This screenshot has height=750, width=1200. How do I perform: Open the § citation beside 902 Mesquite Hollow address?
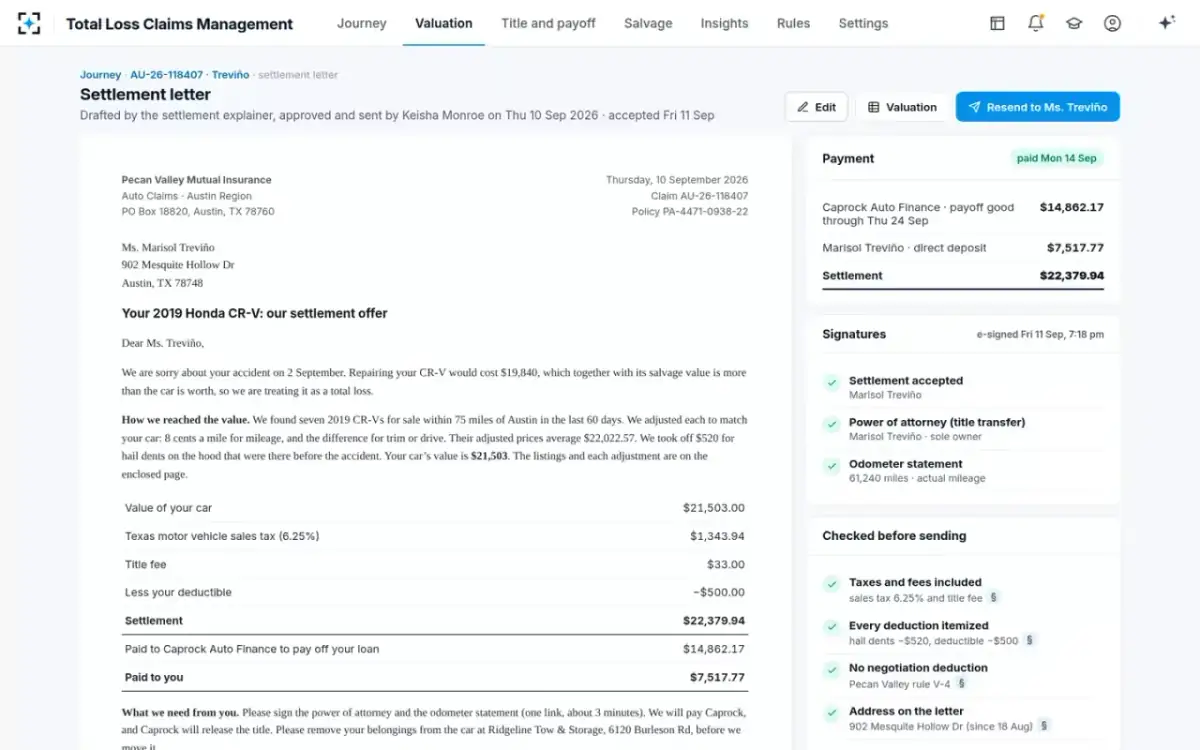pyautogui.click(x=1044, y=726)
